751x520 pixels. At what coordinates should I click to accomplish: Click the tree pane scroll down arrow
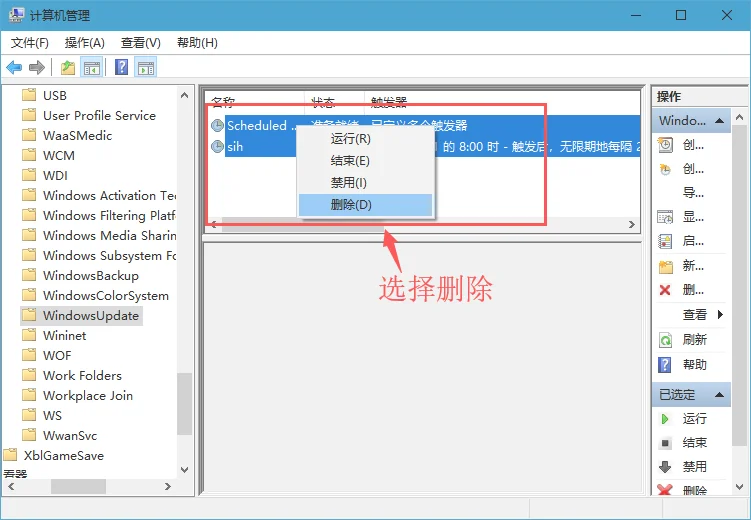pyautogui.click(x=184, y=470)
